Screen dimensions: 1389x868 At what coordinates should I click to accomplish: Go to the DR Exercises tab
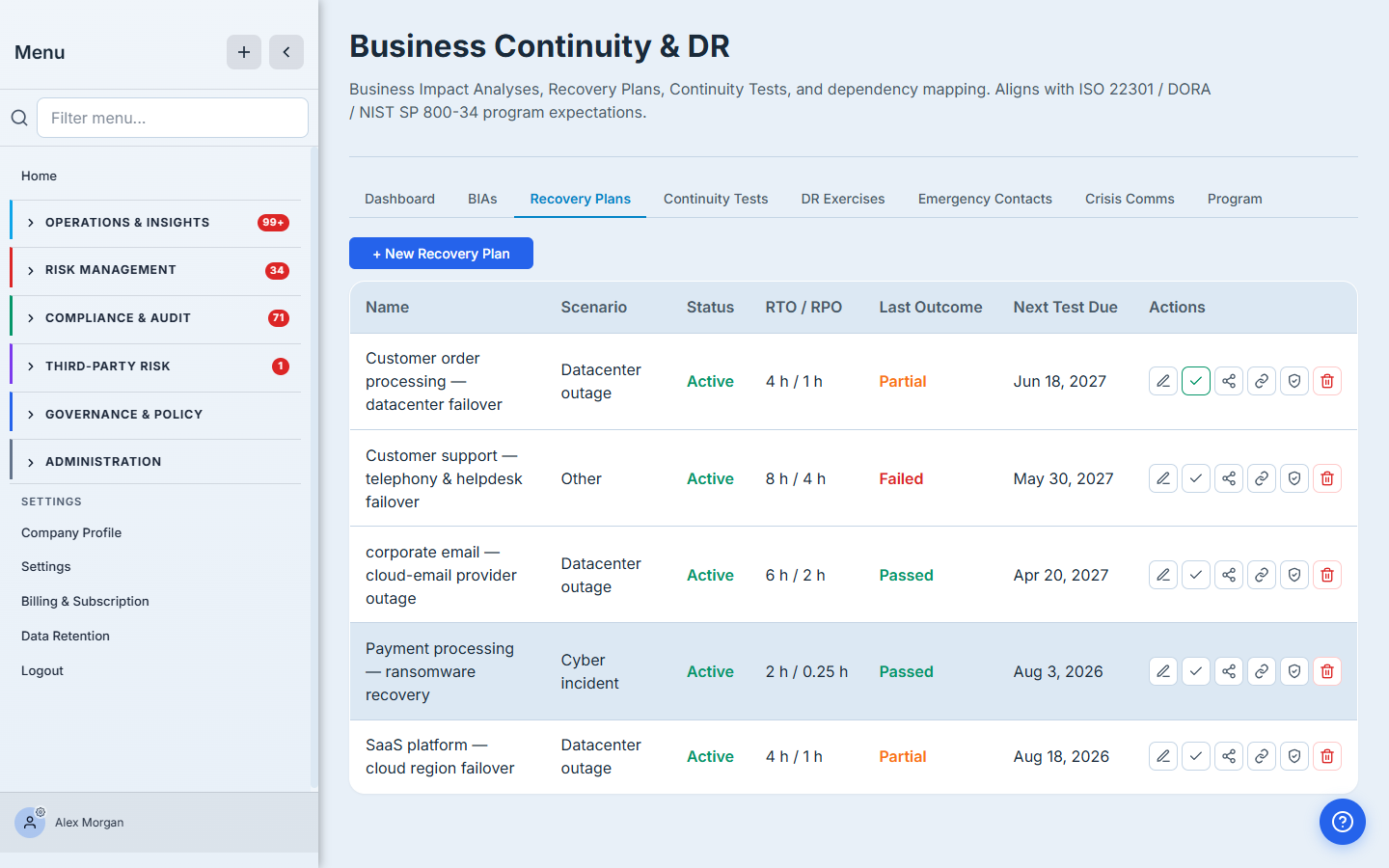coord(843,199)
